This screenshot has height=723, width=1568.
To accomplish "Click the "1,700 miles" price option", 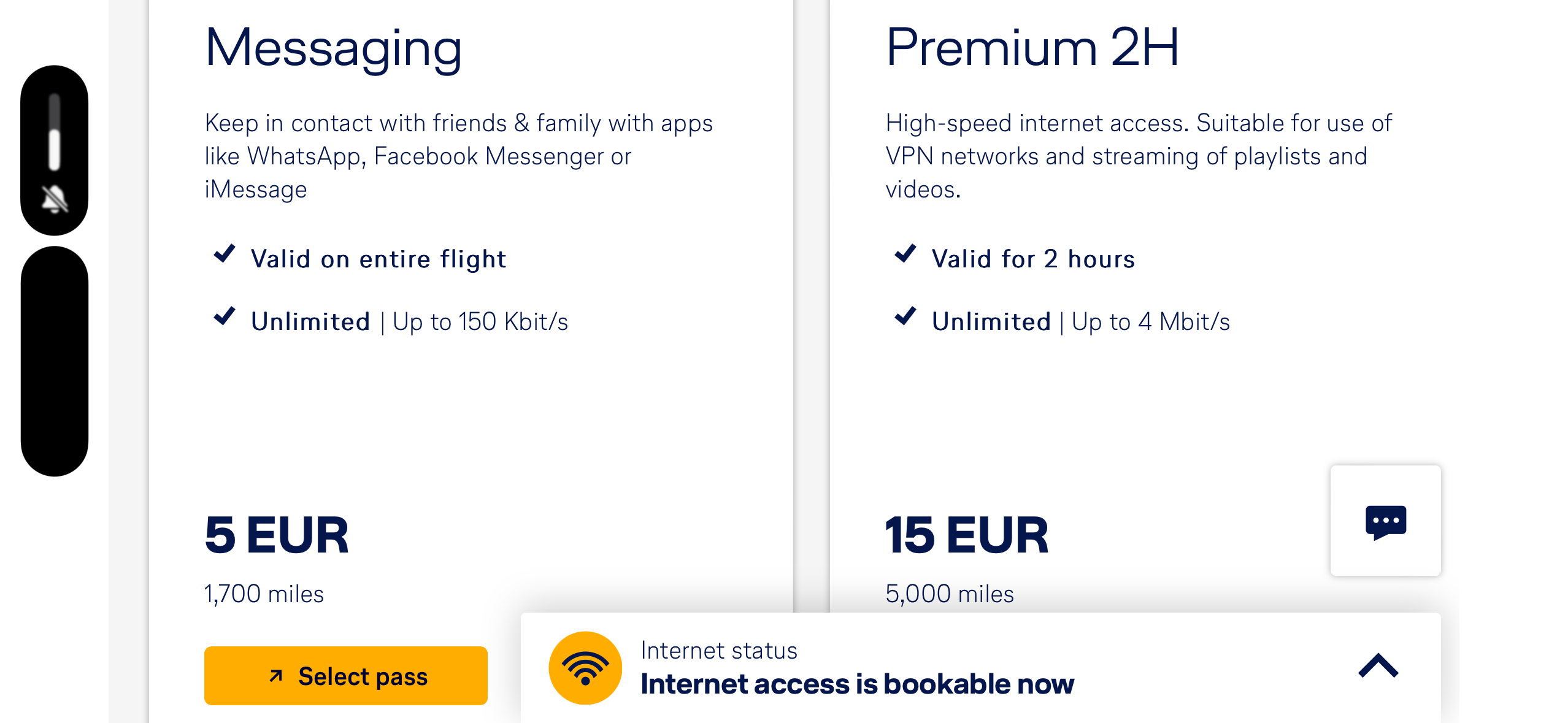I will point(264,592).
